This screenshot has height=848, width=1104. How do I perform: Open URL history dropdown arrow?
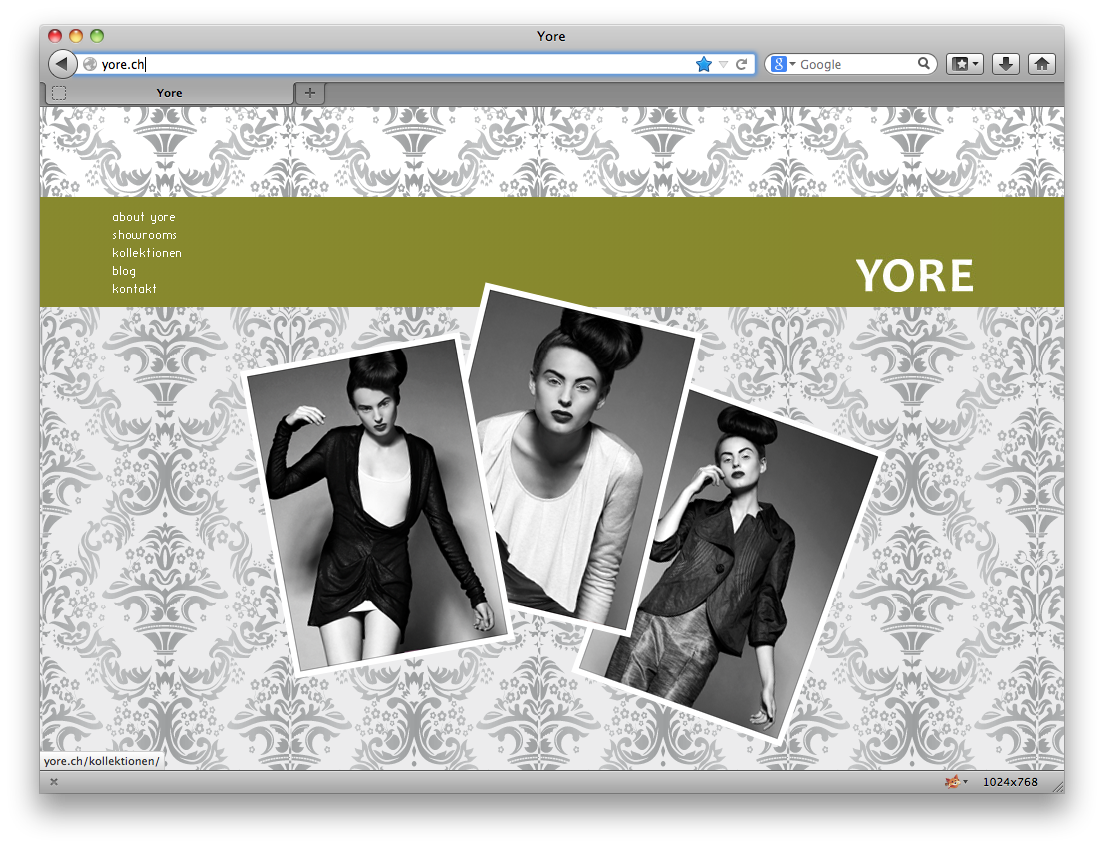pos(723,65)
